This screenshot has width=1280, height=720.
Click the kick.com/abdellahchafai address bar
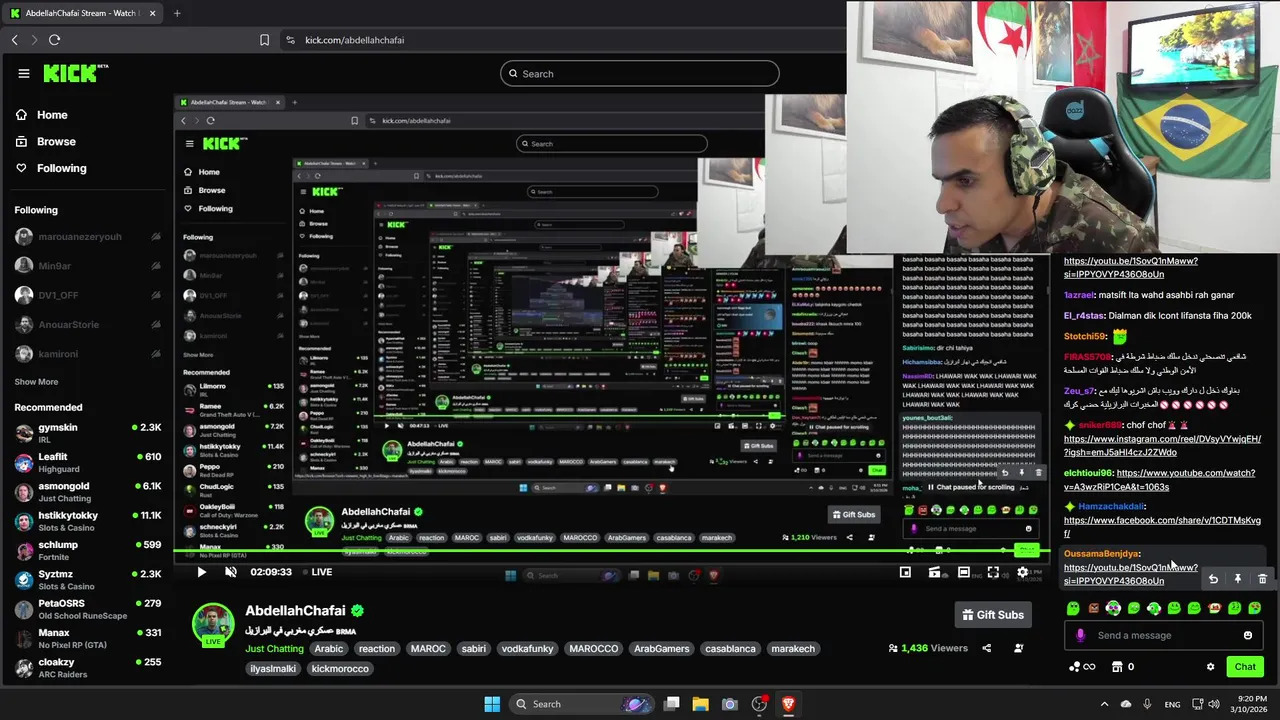[355, 40]
